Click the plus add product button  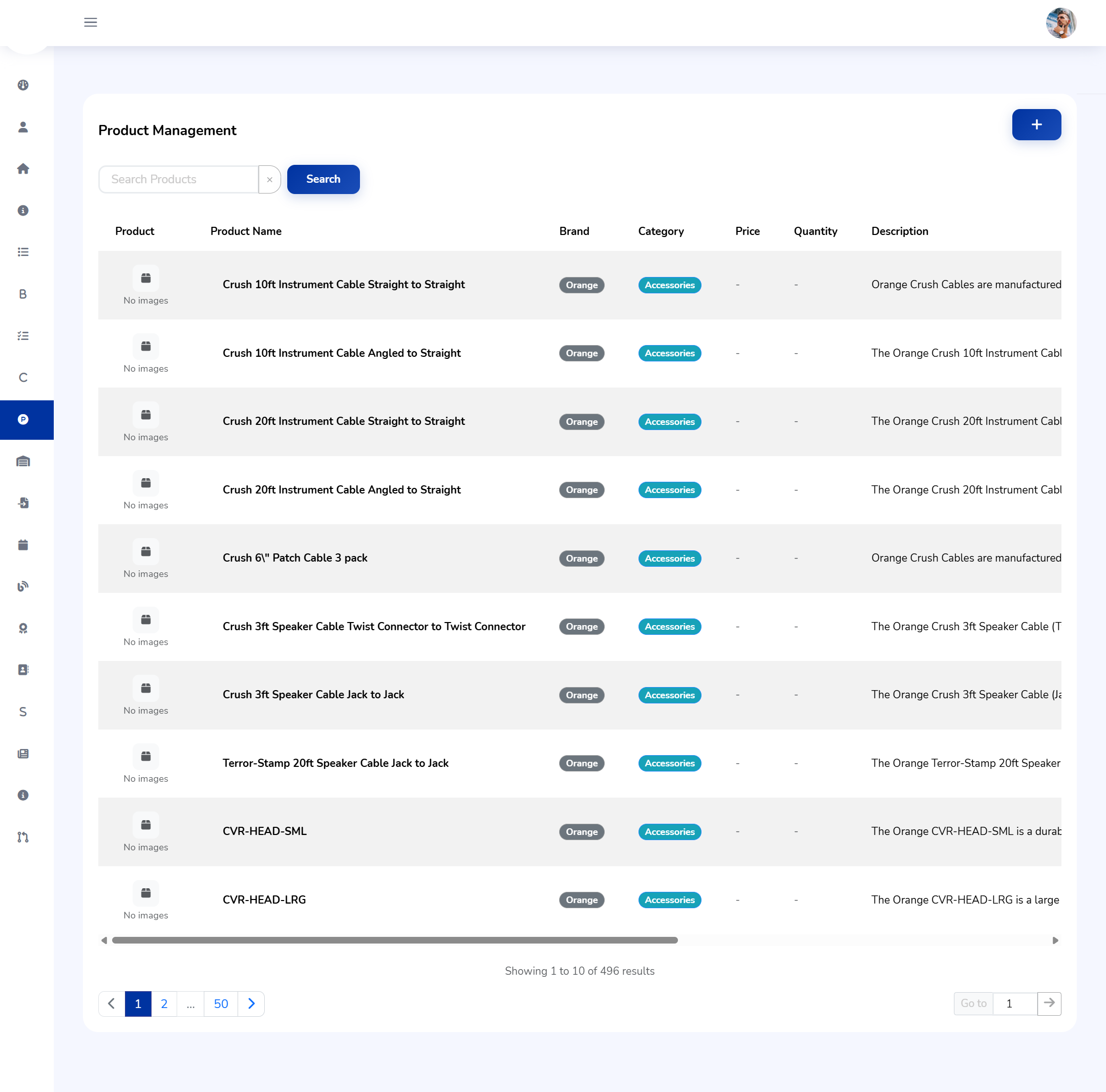[1036, 125]
